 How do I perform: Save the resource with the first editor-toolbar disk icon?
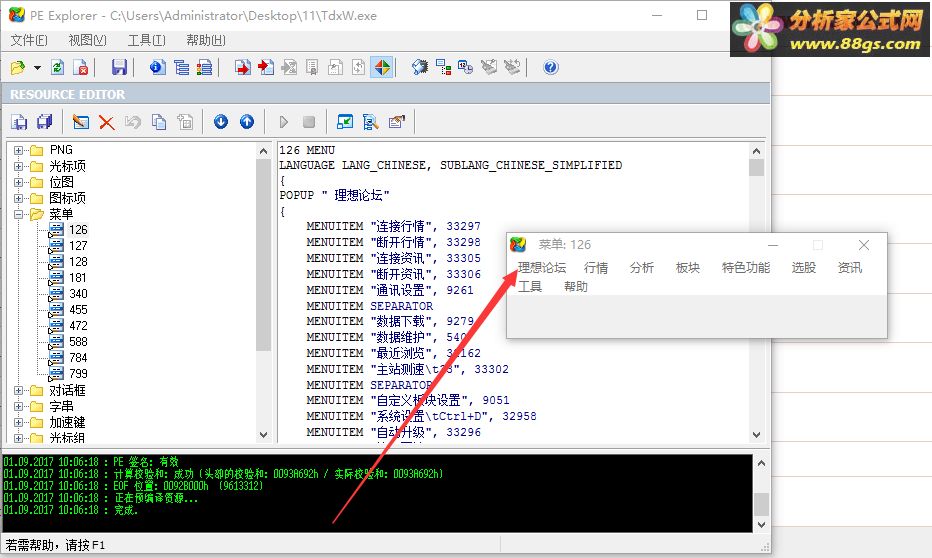[19, 122]
